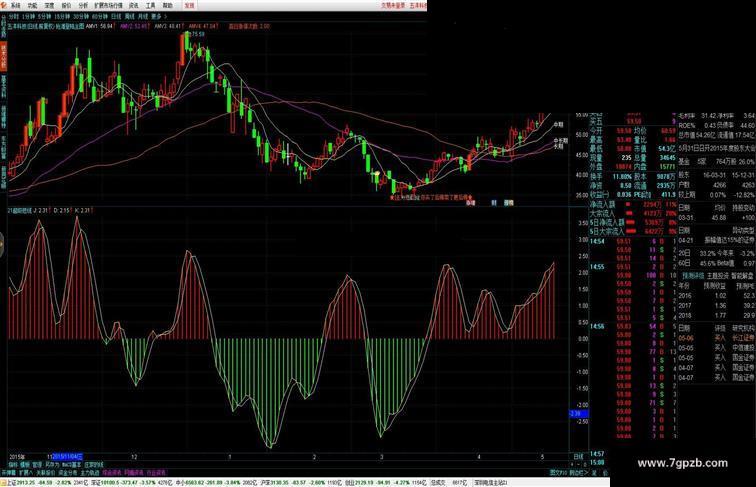Click the 14:54 trade tick row

[633, 241]
